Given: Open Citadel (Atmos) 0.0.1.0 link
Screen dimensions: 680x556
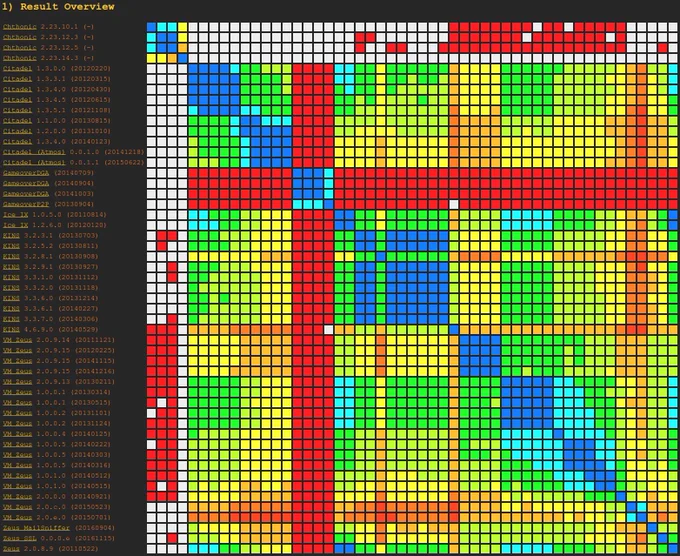Looking at the screenshot, I should [x=34, y=152].
